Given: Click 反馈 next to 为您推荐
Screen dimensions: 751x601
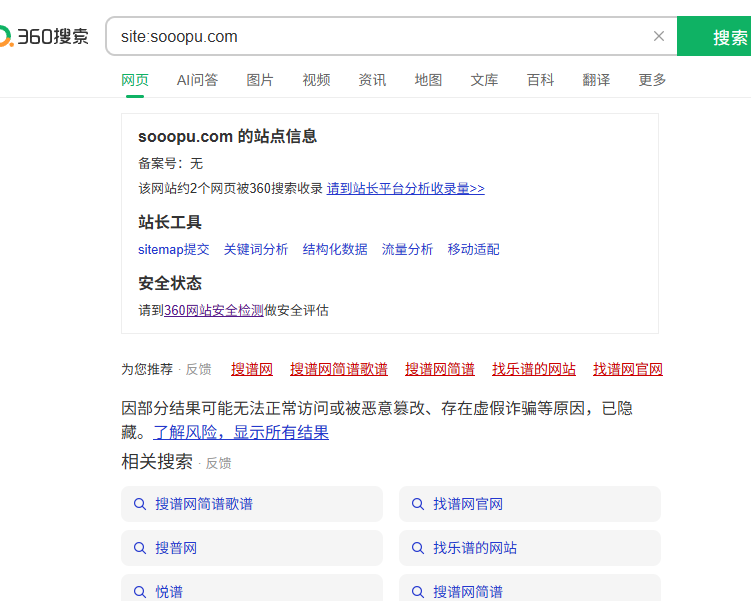Looking at the screenshot, I should (x=198, y=369).
